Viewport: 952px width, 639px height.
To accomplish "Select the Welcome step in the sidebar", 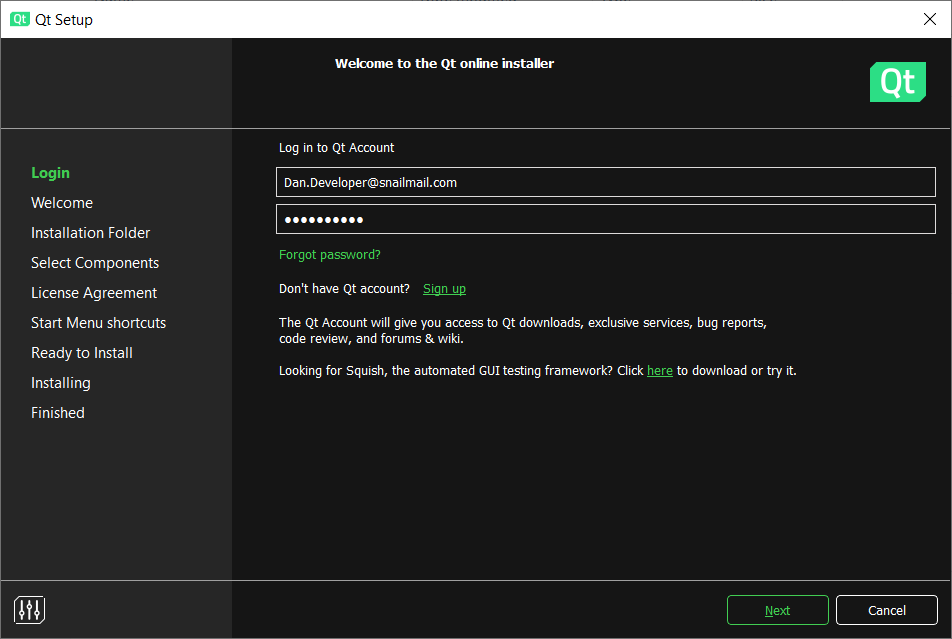I will point(62,202).
